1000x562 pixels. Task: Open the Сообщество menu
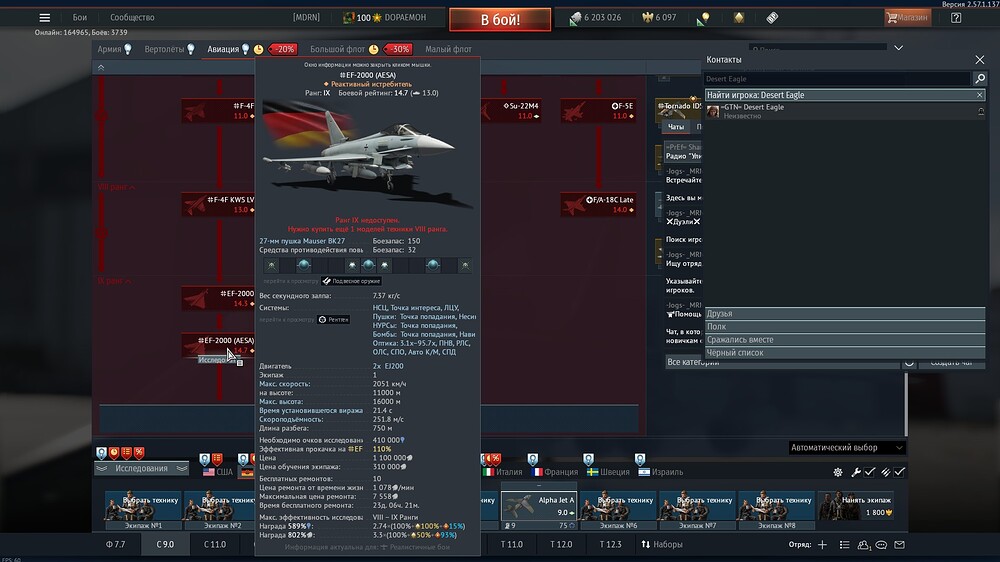click(x=132, y=18)
